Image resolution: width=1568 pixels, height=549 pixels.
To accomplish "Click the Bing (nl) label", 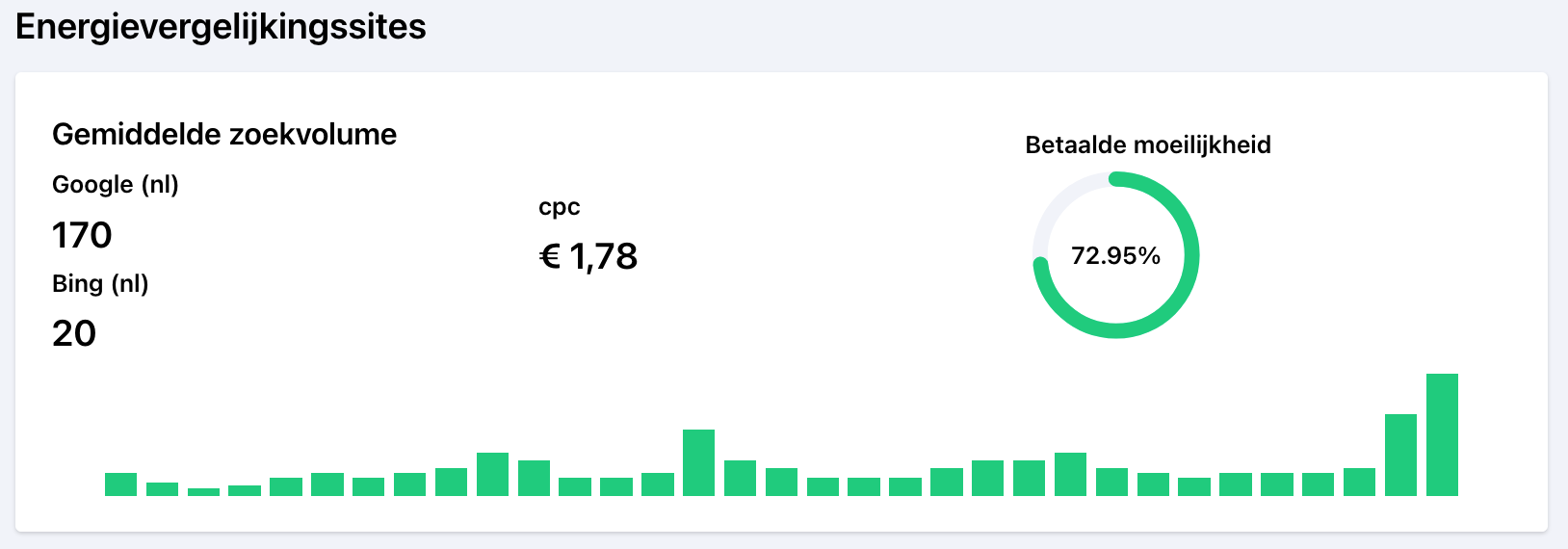I will [x=100, y=284].
